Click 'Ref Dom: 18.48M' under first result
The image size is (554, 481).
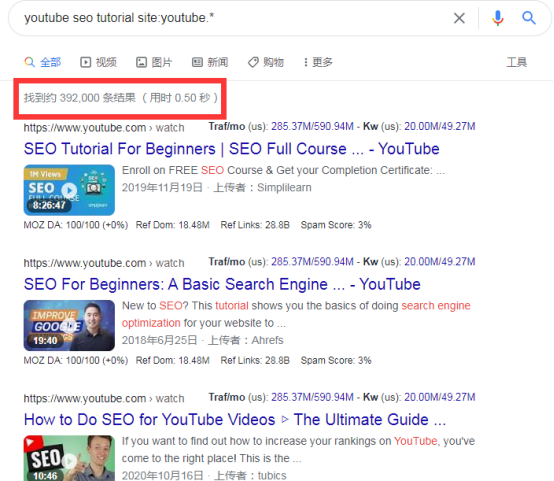point(172,225)
